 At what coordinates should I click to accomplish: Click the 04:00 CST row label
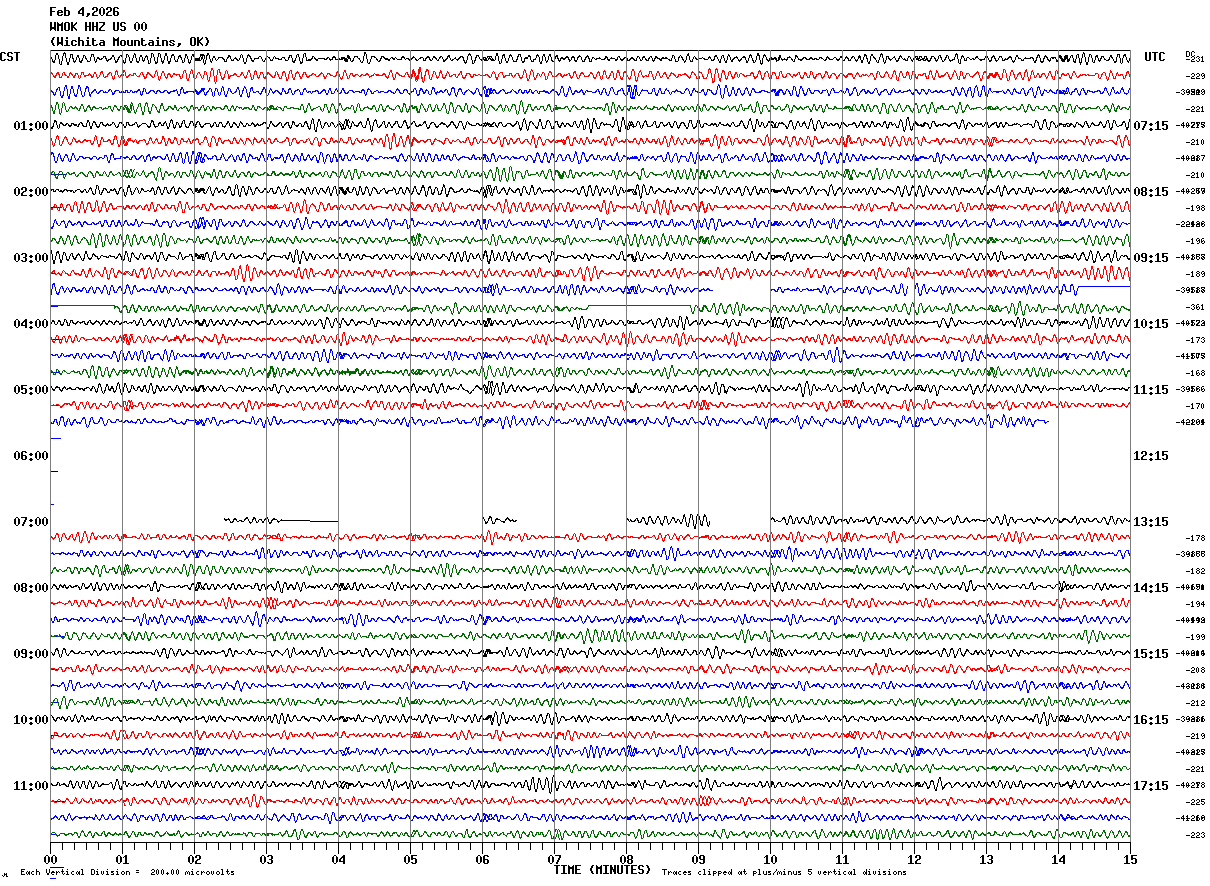coord(30,324)
